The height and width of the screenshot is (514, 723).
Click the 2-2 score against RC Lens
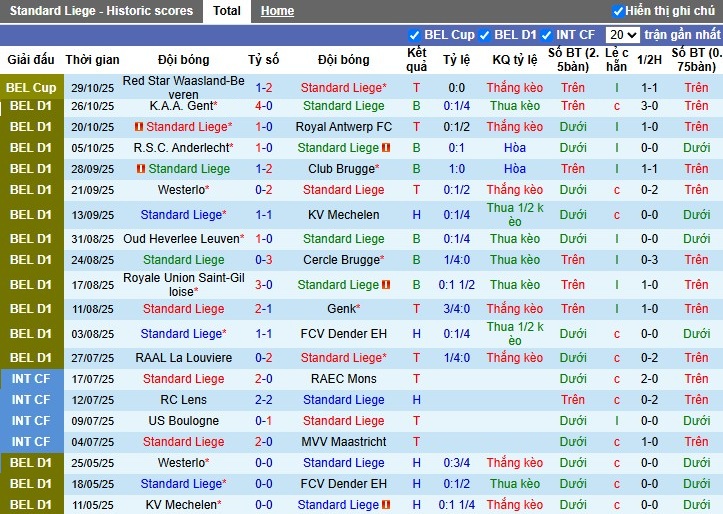[x=264, y=400]
